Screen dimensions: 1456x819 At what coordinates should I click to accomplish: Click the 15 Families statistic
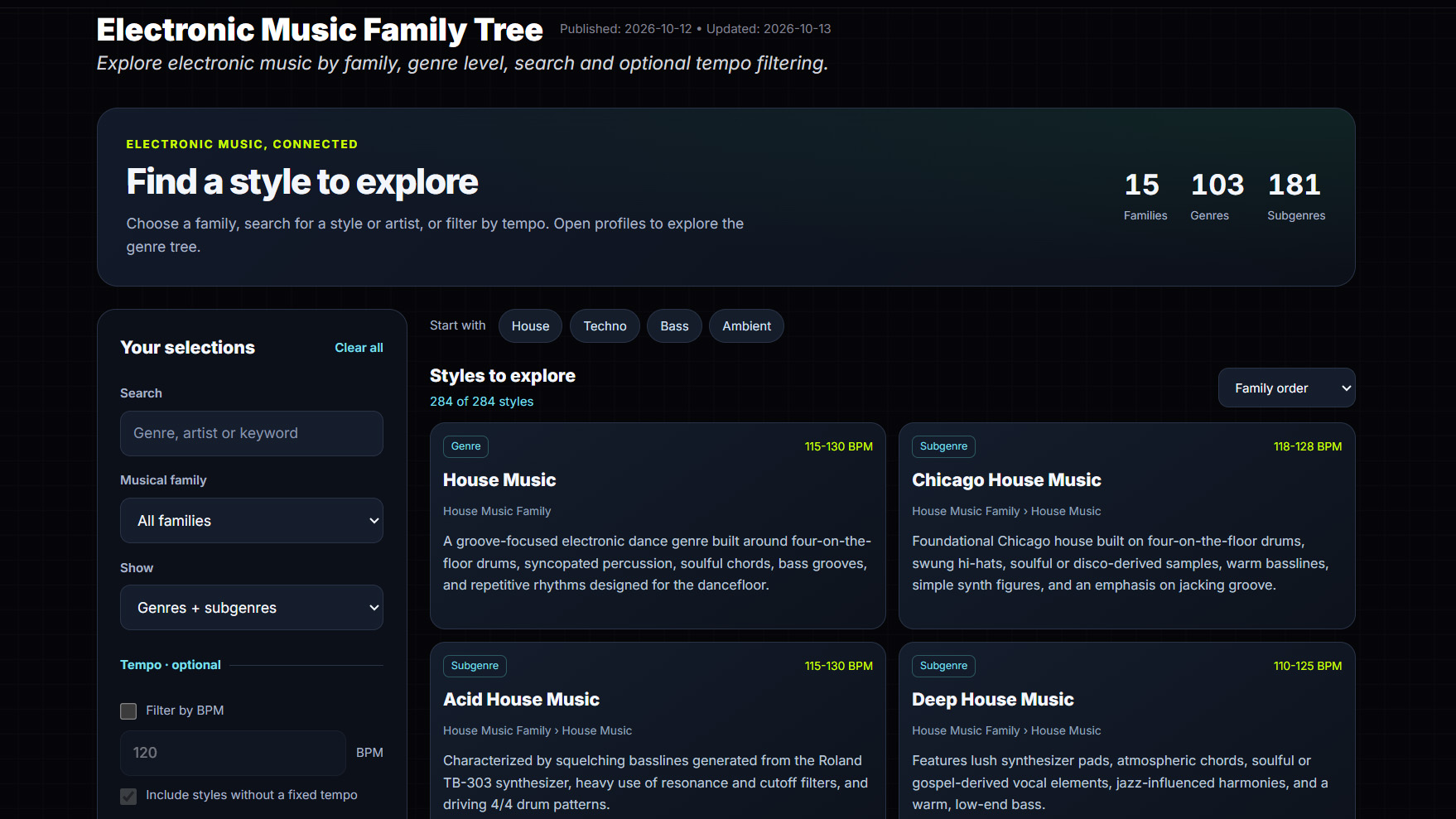[1145, 196]
